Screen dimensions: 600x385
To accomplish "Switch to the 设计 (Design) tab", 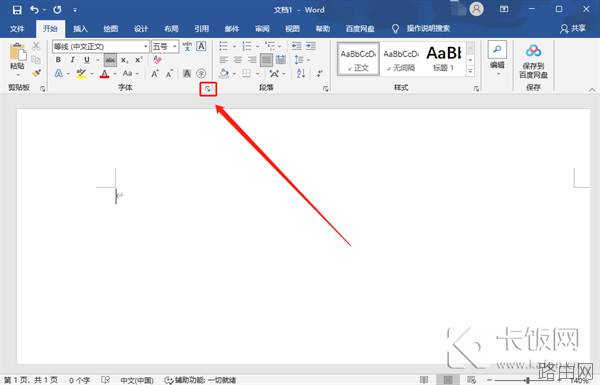I will pyautogui.click(x=141, y=29).
